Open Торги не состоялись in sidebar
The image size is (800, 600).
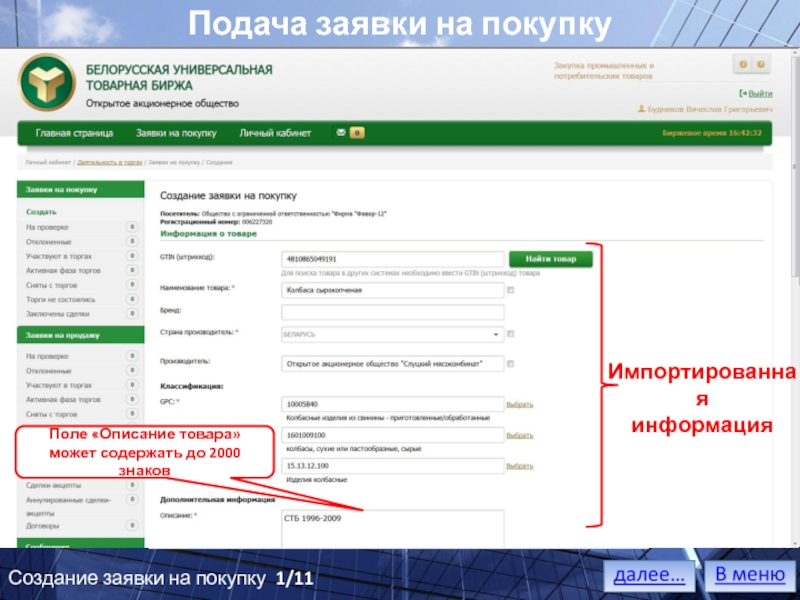[60, 299]
